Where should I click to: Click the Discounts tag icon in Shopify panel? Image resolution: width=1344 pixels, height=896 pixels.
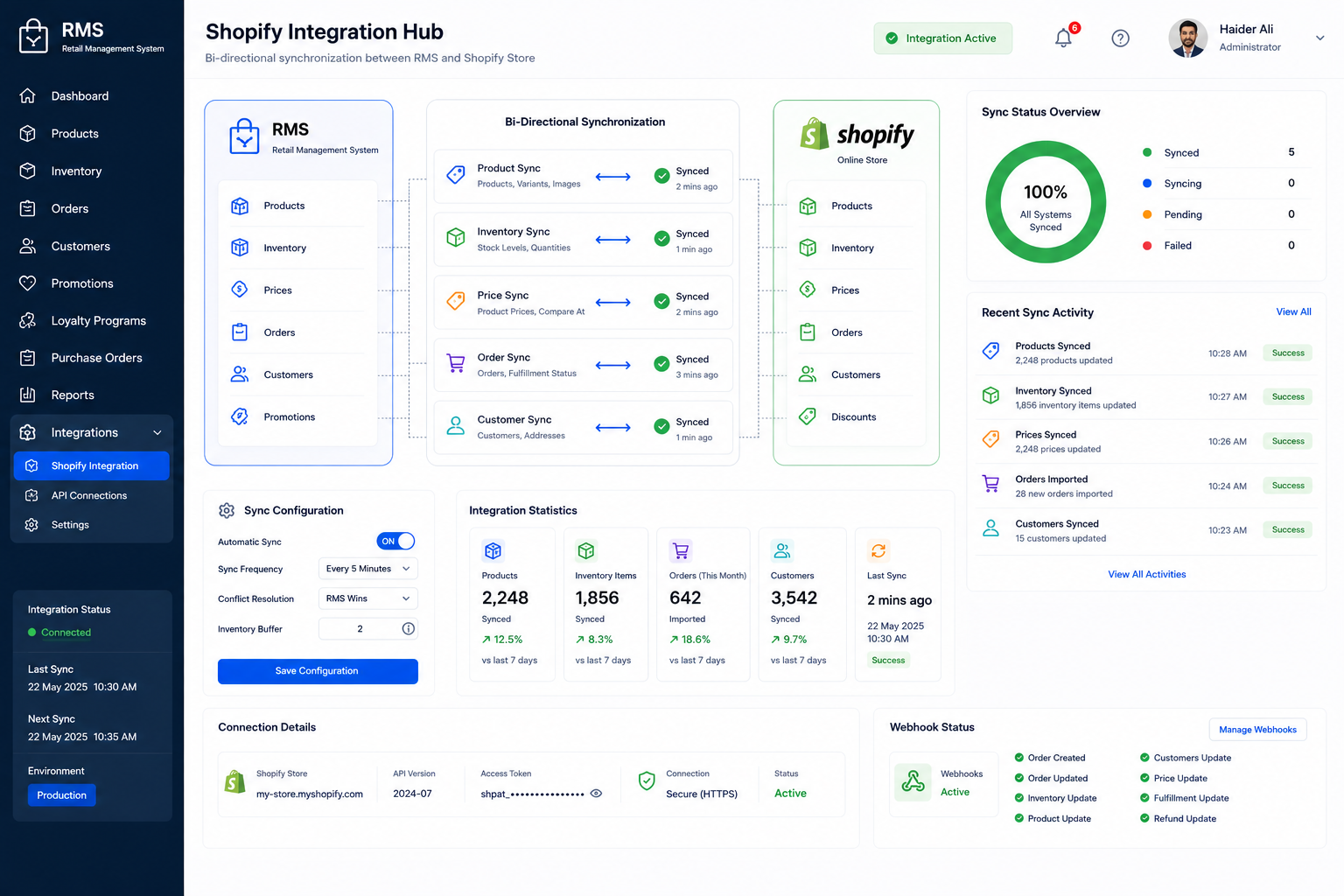808,416
